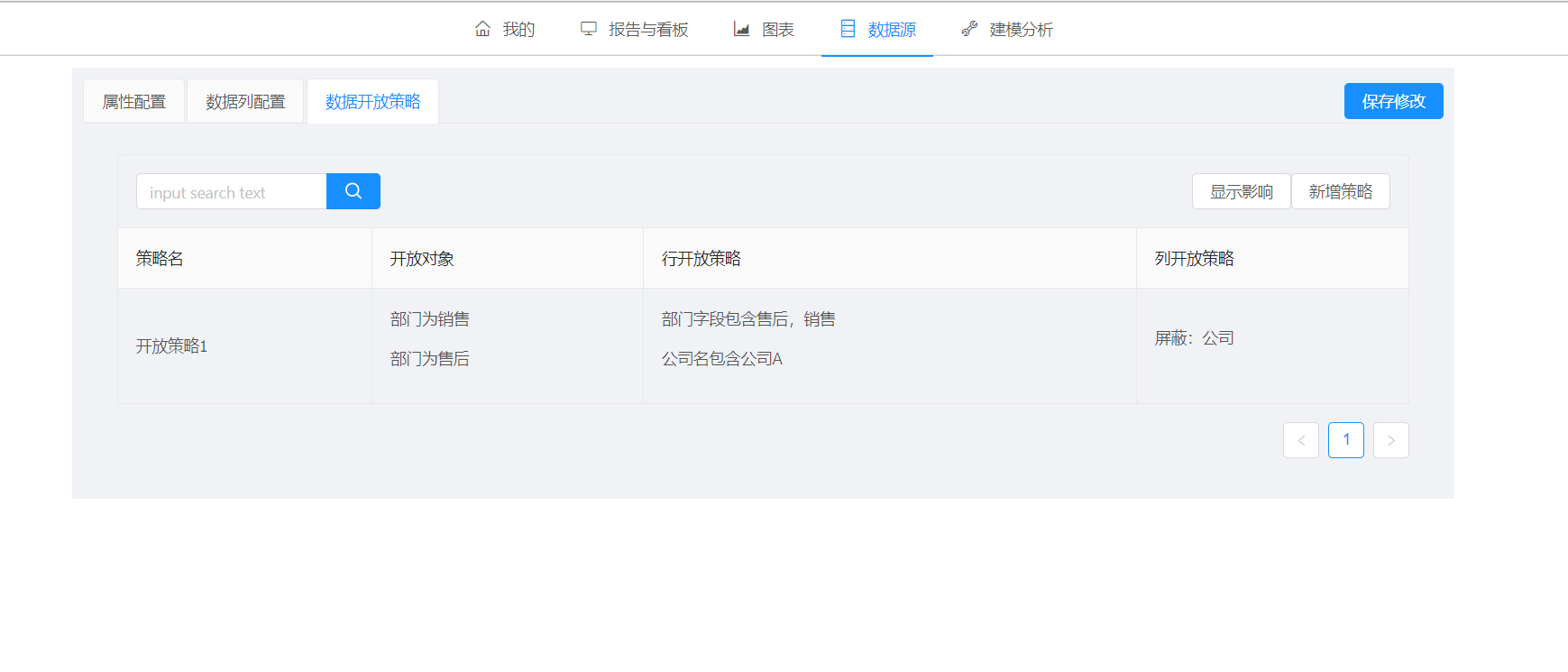This screenshot has height=672, width=1568.
Task: Click the wrench icon for 建模分析
Action: pyautogui.click(x=969, y=29)
